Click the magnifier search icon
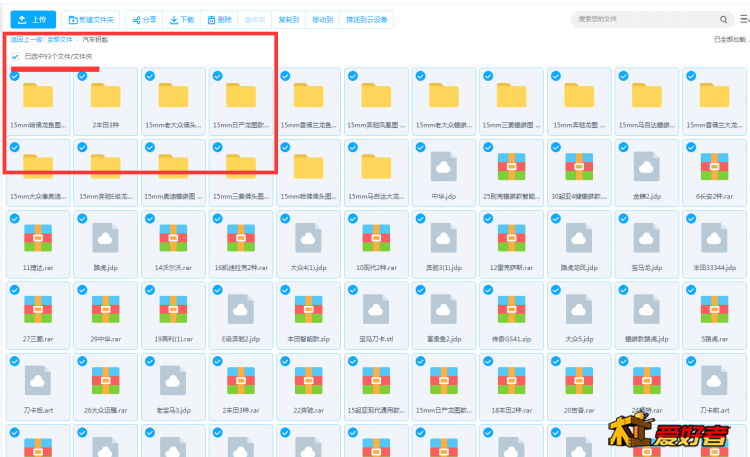750x457 pixels. 723,20
